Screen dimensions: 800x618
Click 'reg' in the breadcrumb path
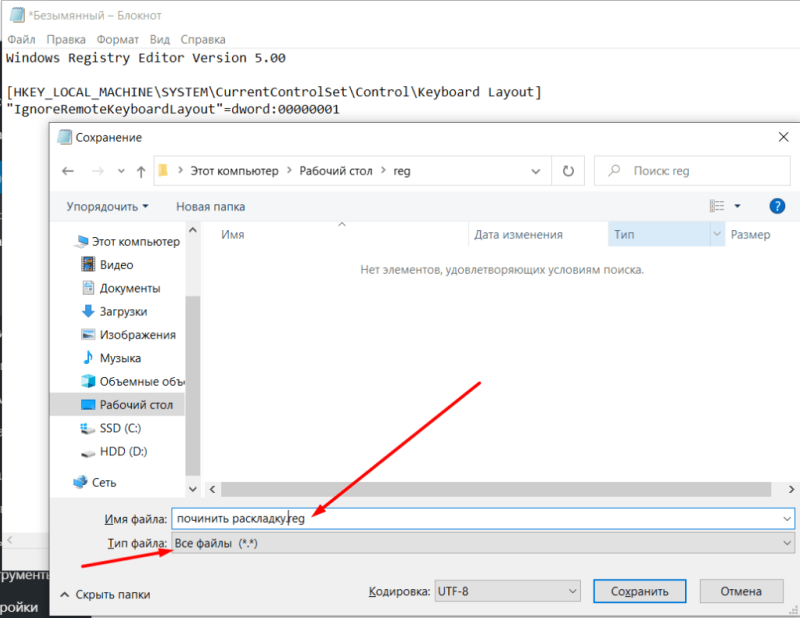pos(402,171)
